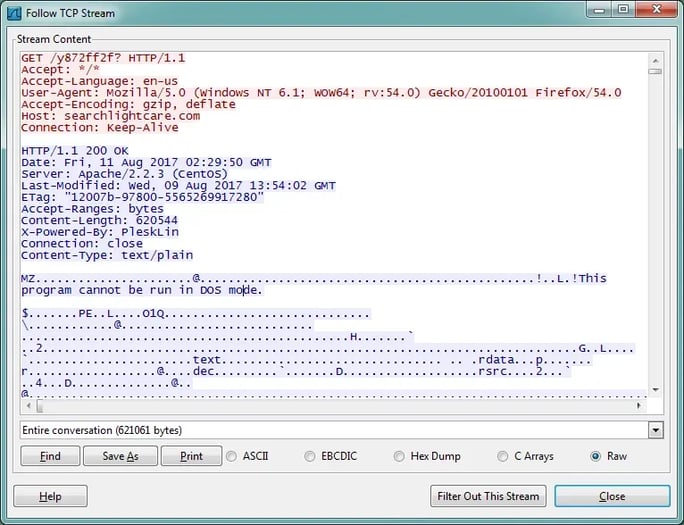Viewport: 684px width, 525px height.
Task: Print the stream content
Action: 191,456
